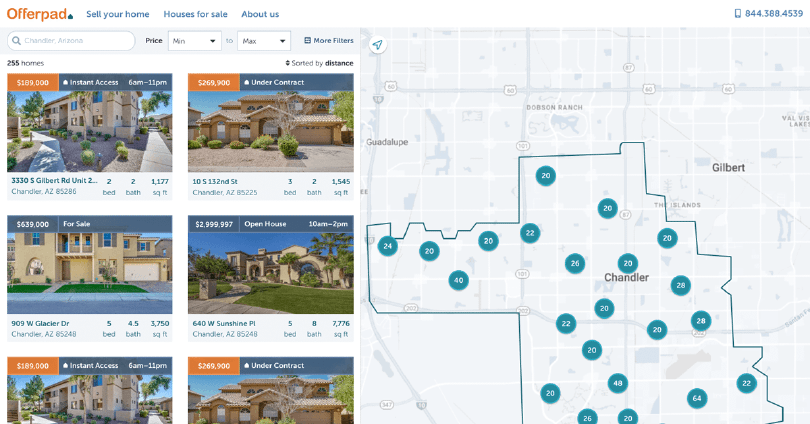The height and width of the screenshot is (424, 810).
Task: Click Chandler, AZ 85225 address line
Action: (x=225, y=192)
